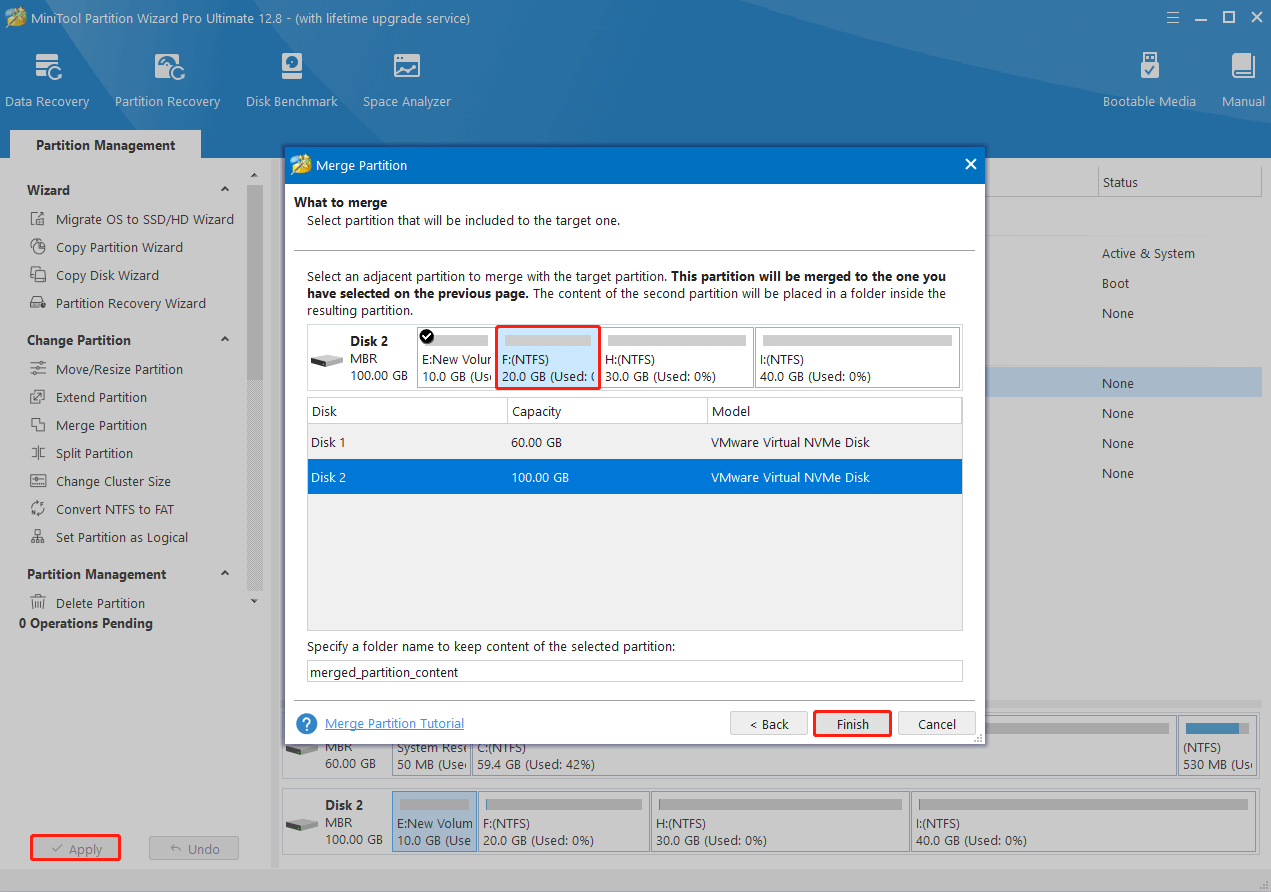Start Partition Recovery Wizard in the sidebar
The width and height of the screenshot is (1271, 892).
coord(118,303)
